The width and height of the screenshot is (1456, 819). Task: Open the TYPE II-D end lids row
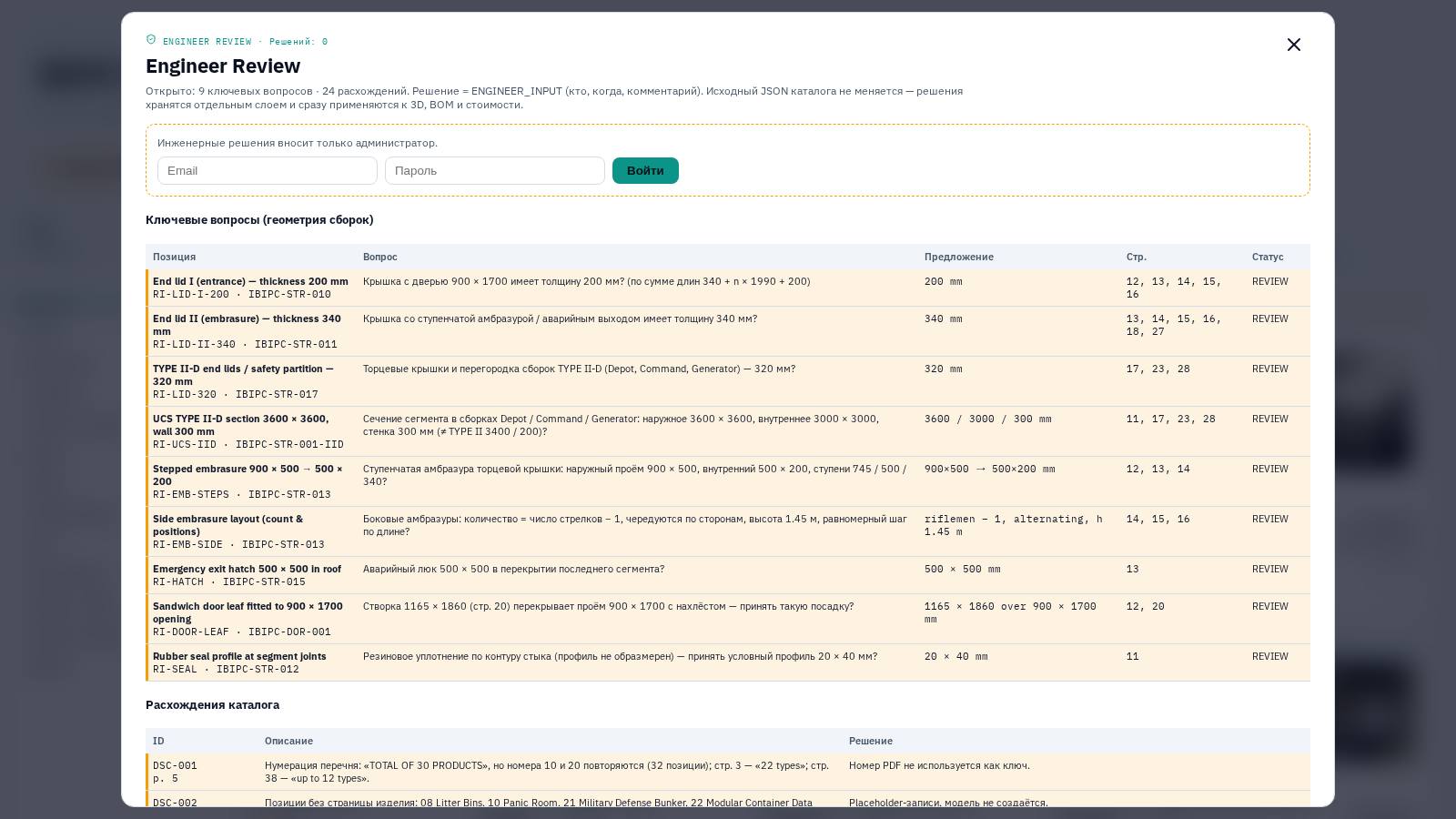point(728,381)
